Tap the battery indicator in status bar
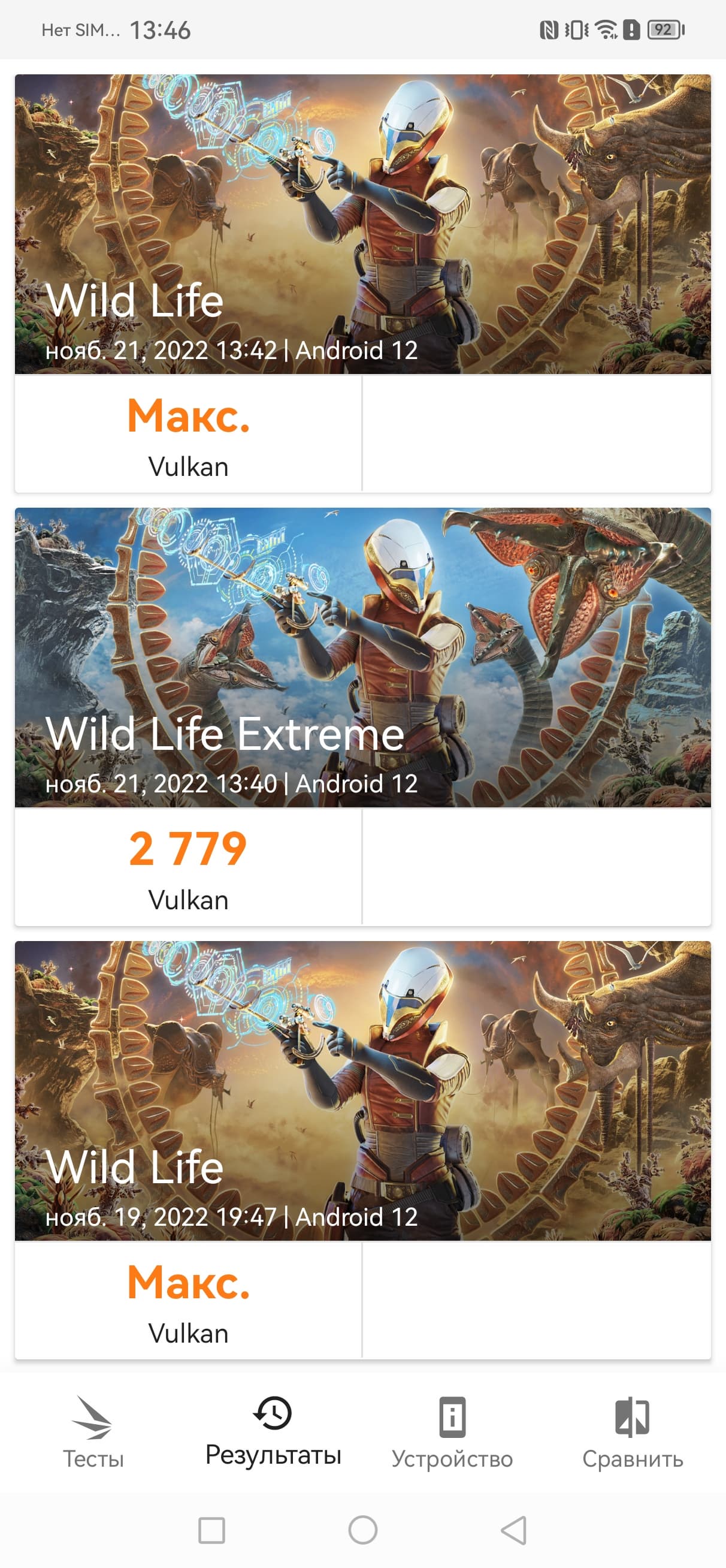This screenshot has height=1568, width=726. (x=665, y=30)
